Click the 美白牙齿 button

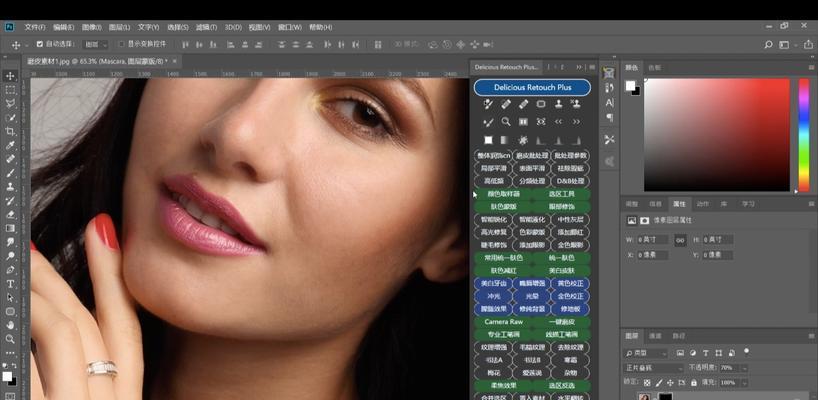pos(494,284)
